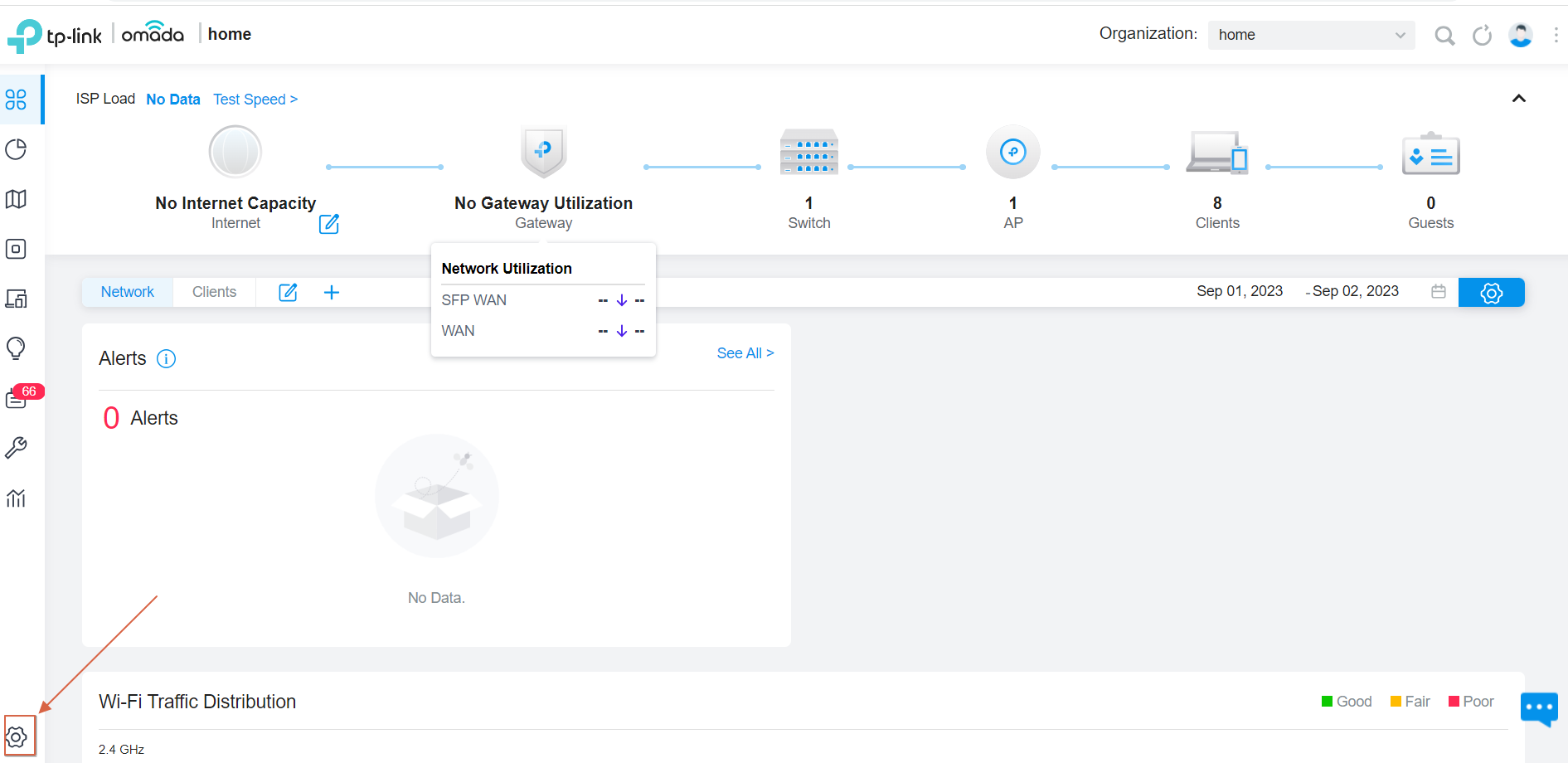Add a new dashboard tab
1568x763 pixels.
click(x=332, y=292)
